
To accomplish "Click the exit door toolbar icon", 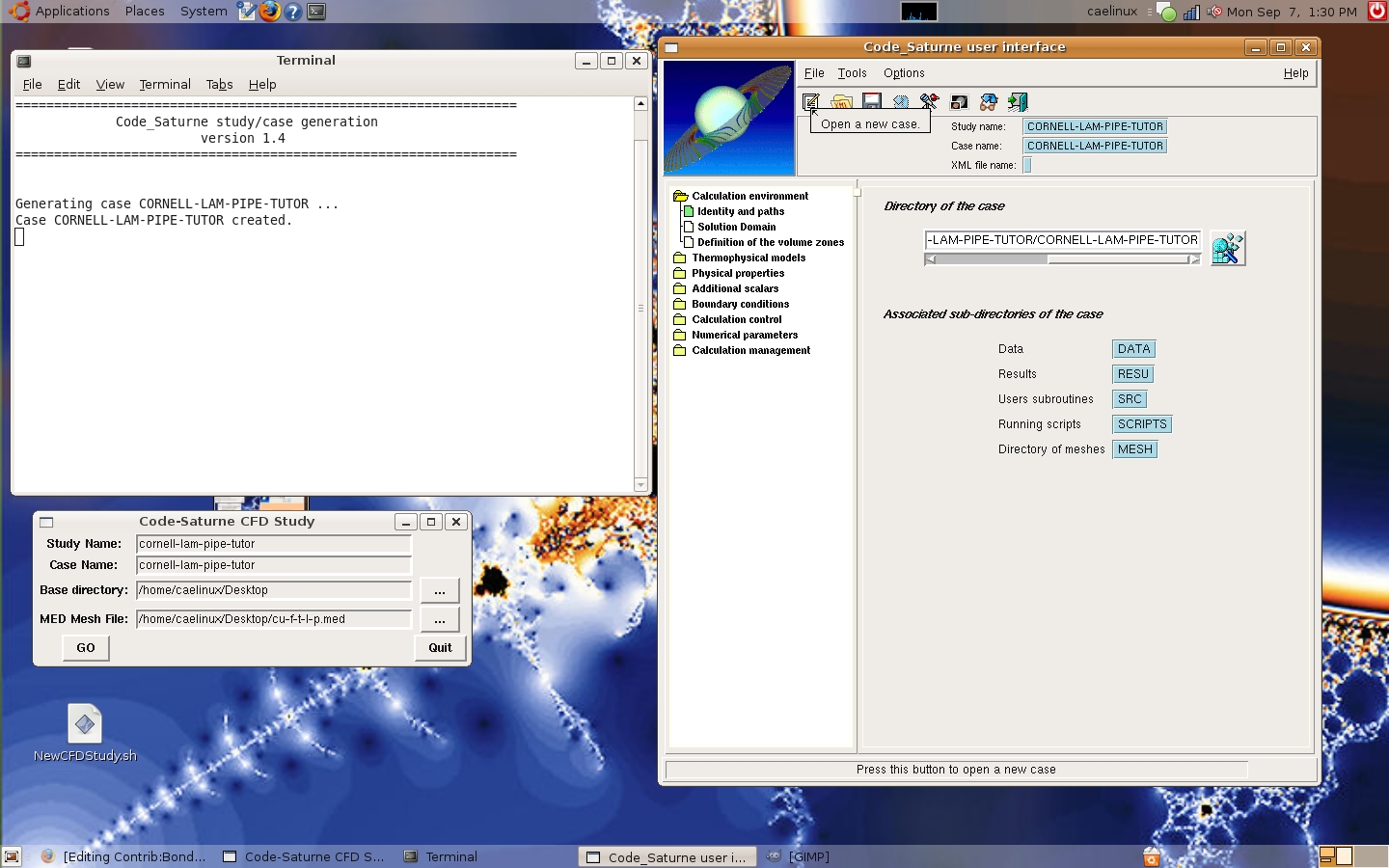I will [1018, 101].
